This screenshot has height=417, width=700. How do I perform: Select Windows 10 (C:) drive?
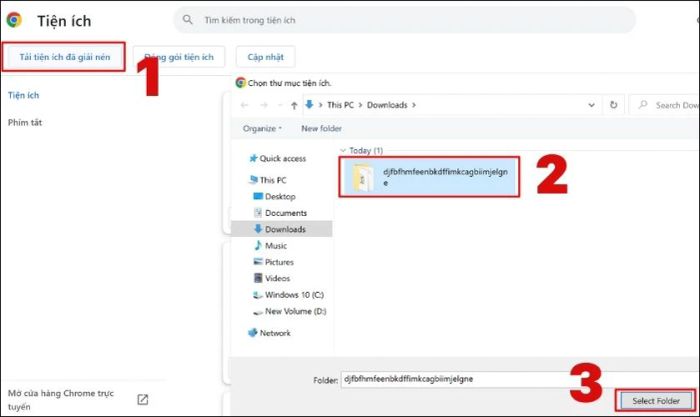(x=294, y=294)
